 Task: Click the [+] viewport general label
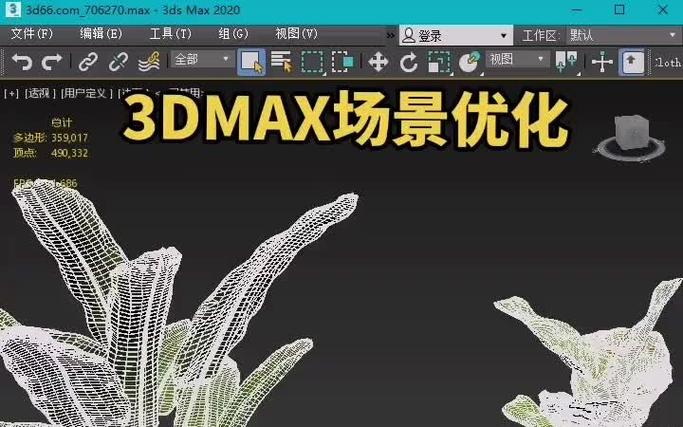(x=11, y=93)
